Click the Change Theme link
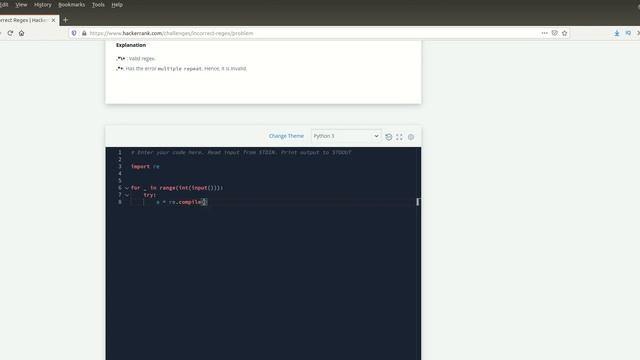Screen dimensions: 640x360 tap(286, 136)
